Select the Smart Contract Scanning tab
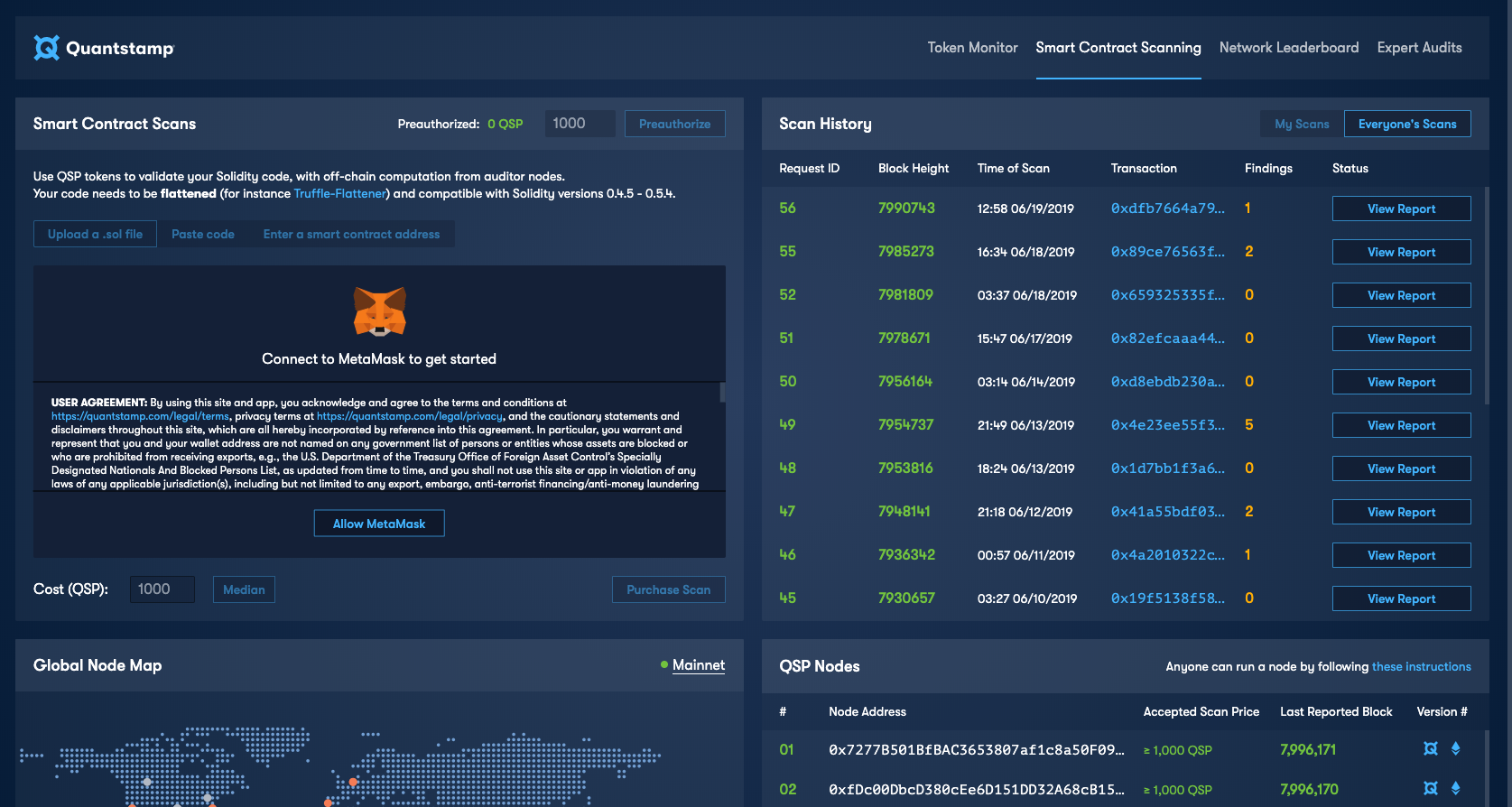This screenshot has height=807, width=1512. coord(1118,48)
